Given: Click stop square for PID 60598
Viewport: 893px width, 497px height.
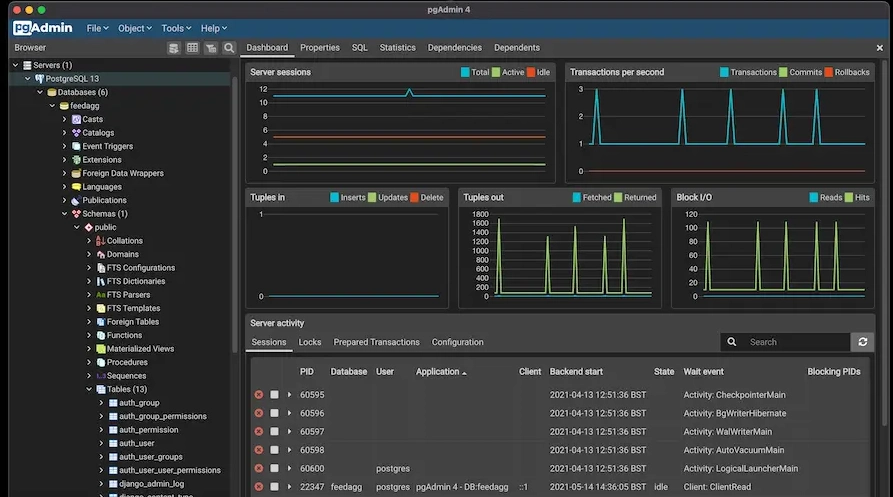Looking at the screenshot, I should [275, 450].
